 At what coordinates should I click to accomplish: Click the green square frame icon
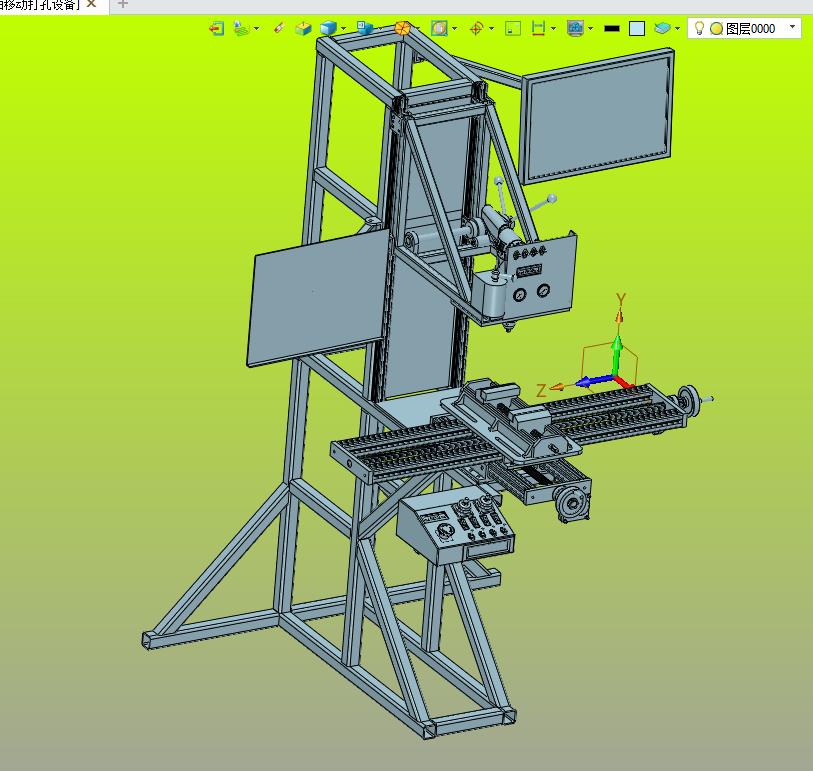pyautogui.click(x=513, y=28)
